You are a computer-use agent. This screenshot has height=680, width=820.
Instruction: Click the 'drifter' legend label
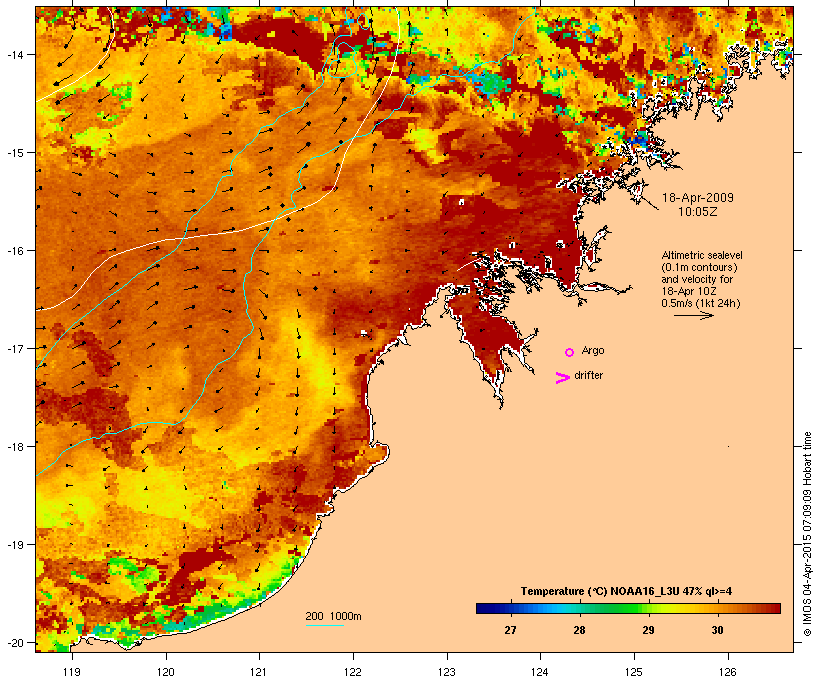click(x=588, y=375)
